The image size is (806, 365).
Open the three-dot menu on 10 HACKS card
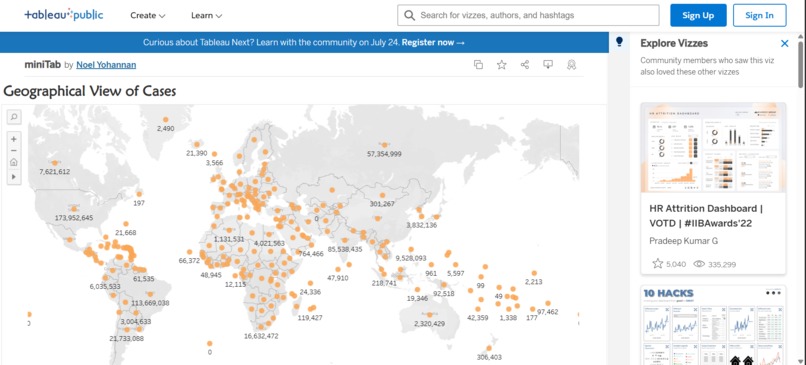coord(773,293)
